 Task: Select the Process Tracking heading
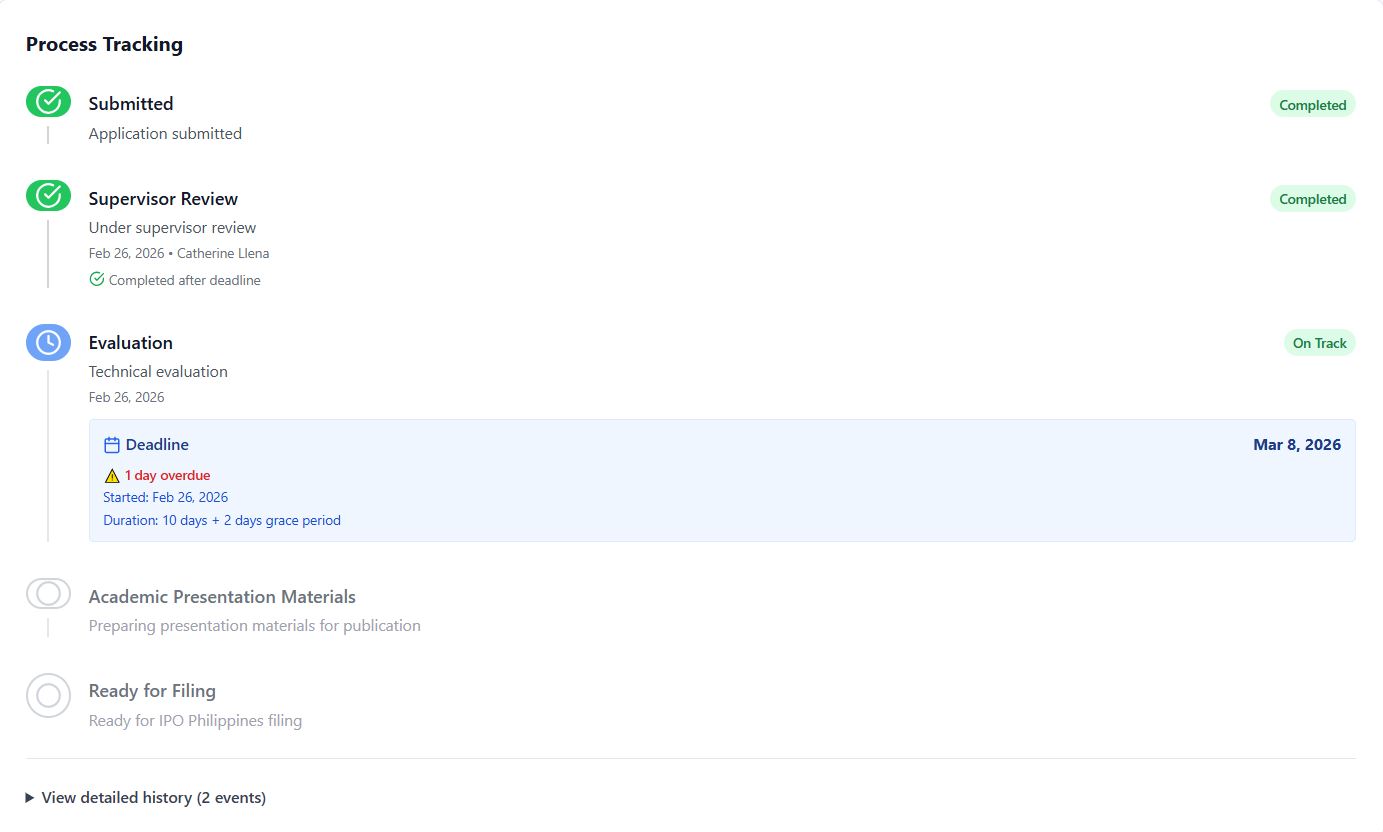click(x=104, y=44)
